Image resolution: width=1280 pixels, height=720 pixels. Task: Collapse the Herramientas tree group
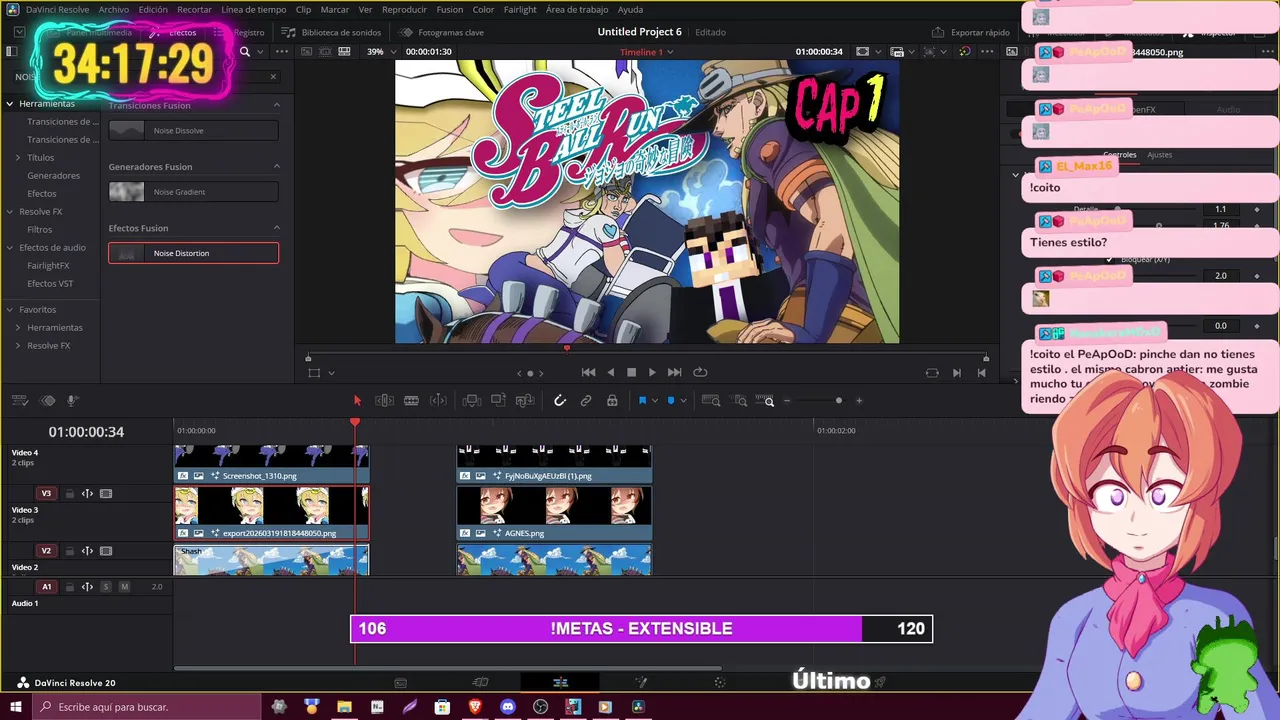pyautogui.click(x=10, y=104)
